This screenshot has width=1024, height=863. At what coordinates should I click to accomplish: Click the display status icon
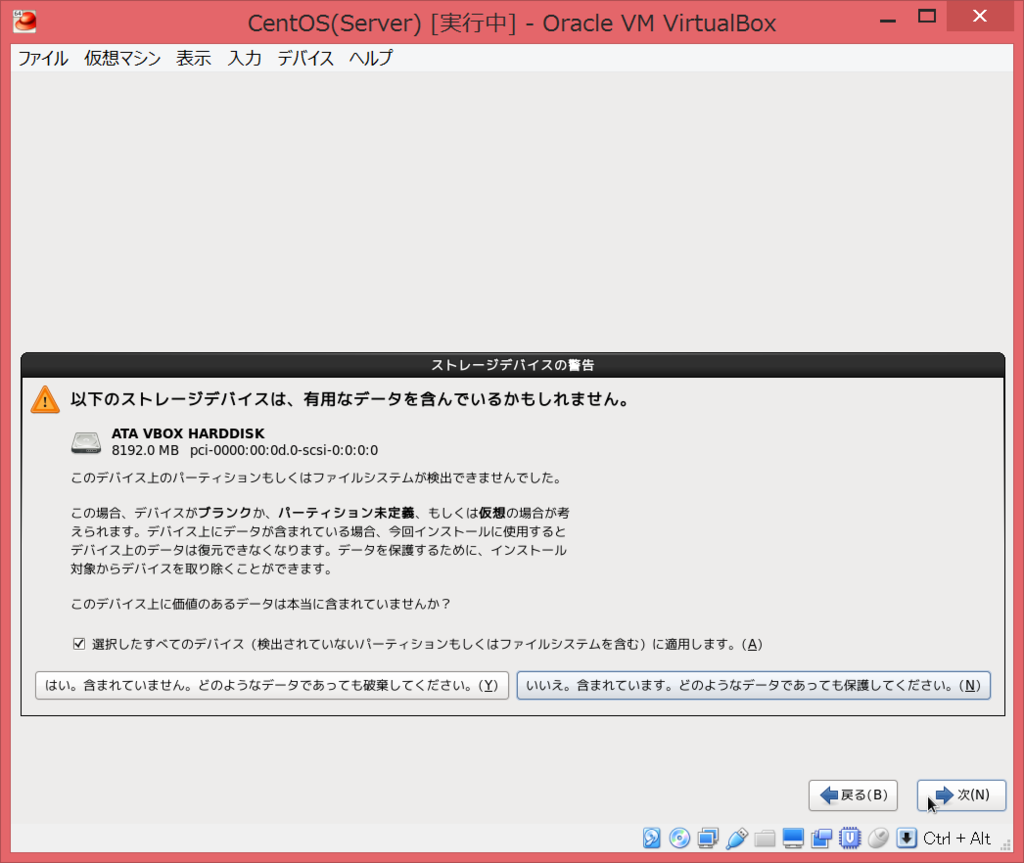793,838
